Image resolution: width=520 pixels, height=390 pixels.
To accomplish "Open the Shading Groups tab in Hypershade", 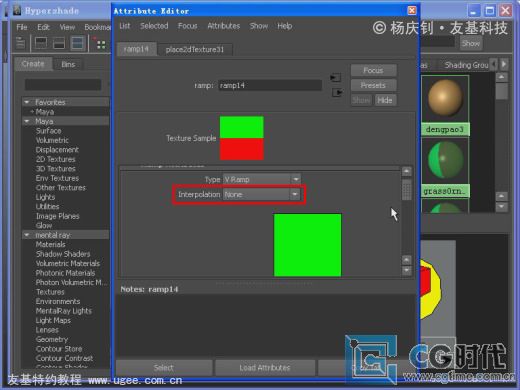I will point(466,65).
